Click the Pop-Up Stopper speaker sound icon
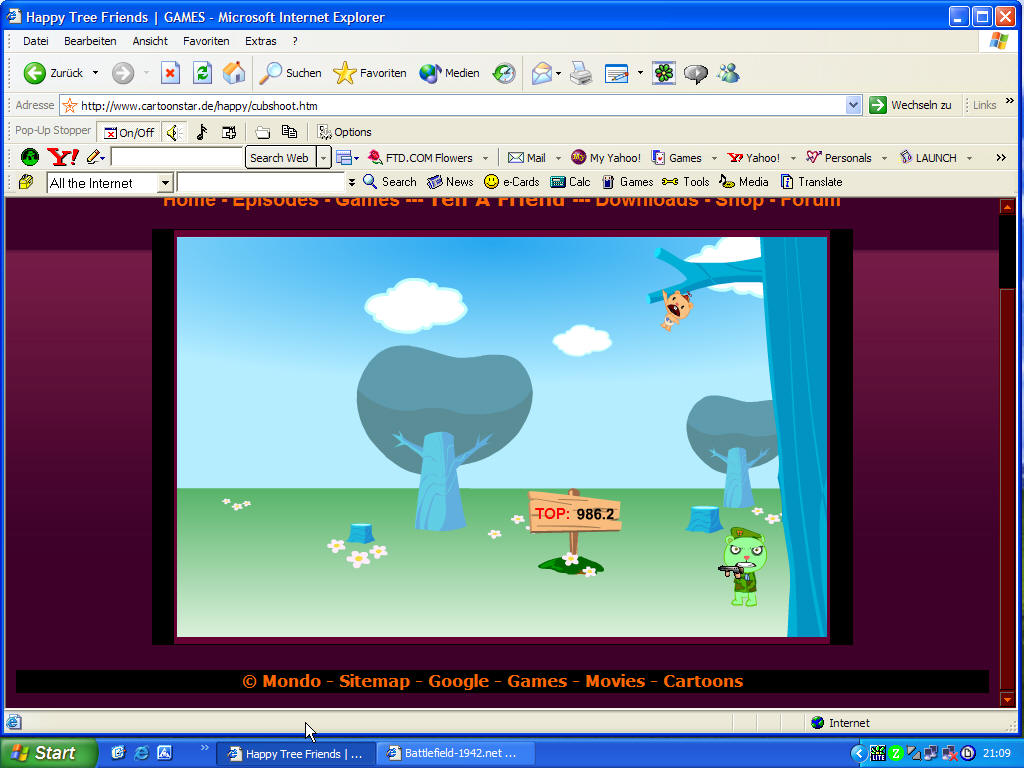Viewport: 1024px width, 768px height. pos(172,133)
